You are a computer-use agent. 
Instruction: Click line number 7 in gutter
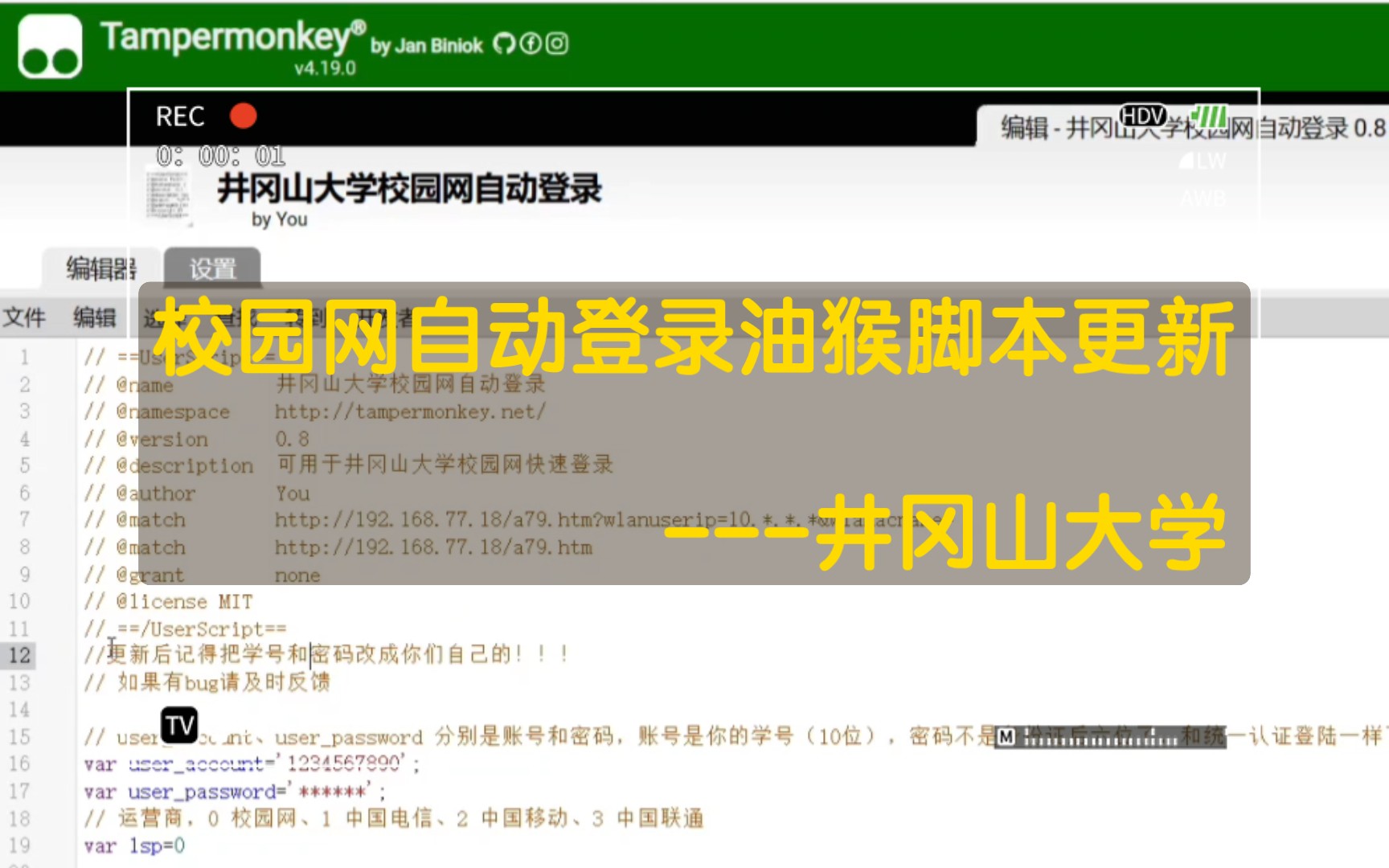click(24, 520)
